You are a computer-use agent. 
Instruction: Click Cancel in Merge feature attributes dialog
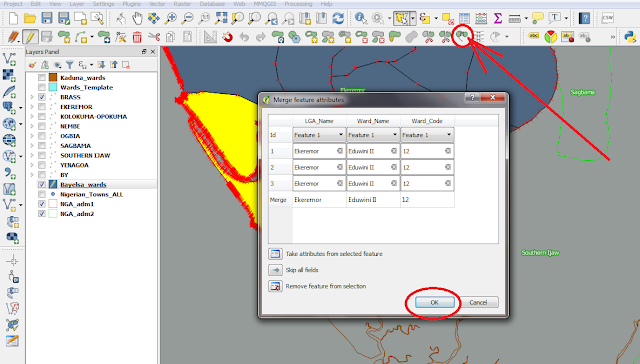[478, 302]
